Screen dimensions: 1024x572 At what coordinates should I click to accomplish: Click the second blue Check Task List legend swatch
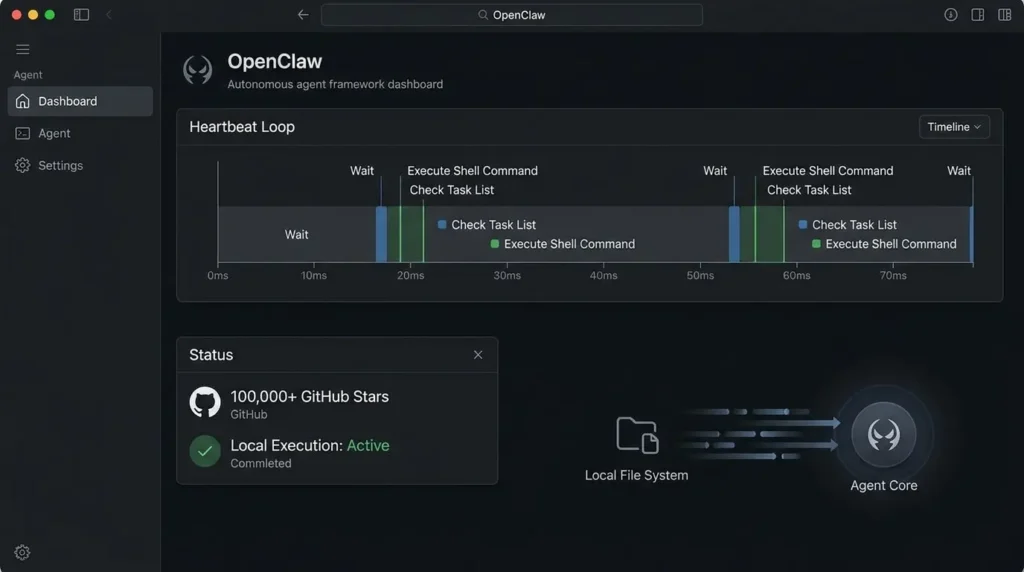[x=803, y=225]
